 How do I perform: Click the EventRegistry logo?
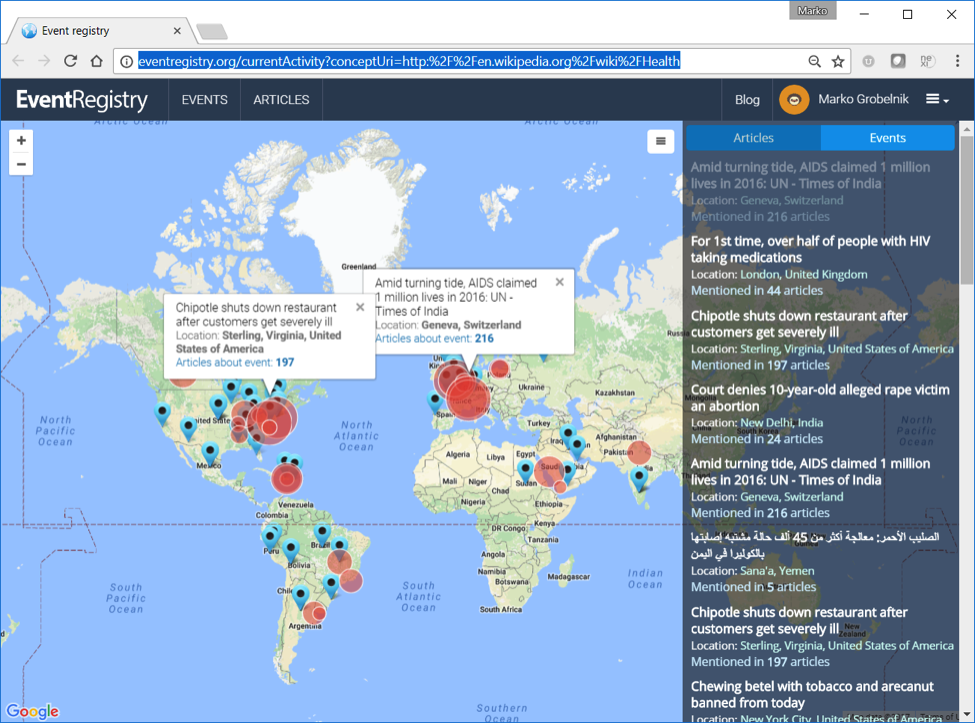[82, 100]
